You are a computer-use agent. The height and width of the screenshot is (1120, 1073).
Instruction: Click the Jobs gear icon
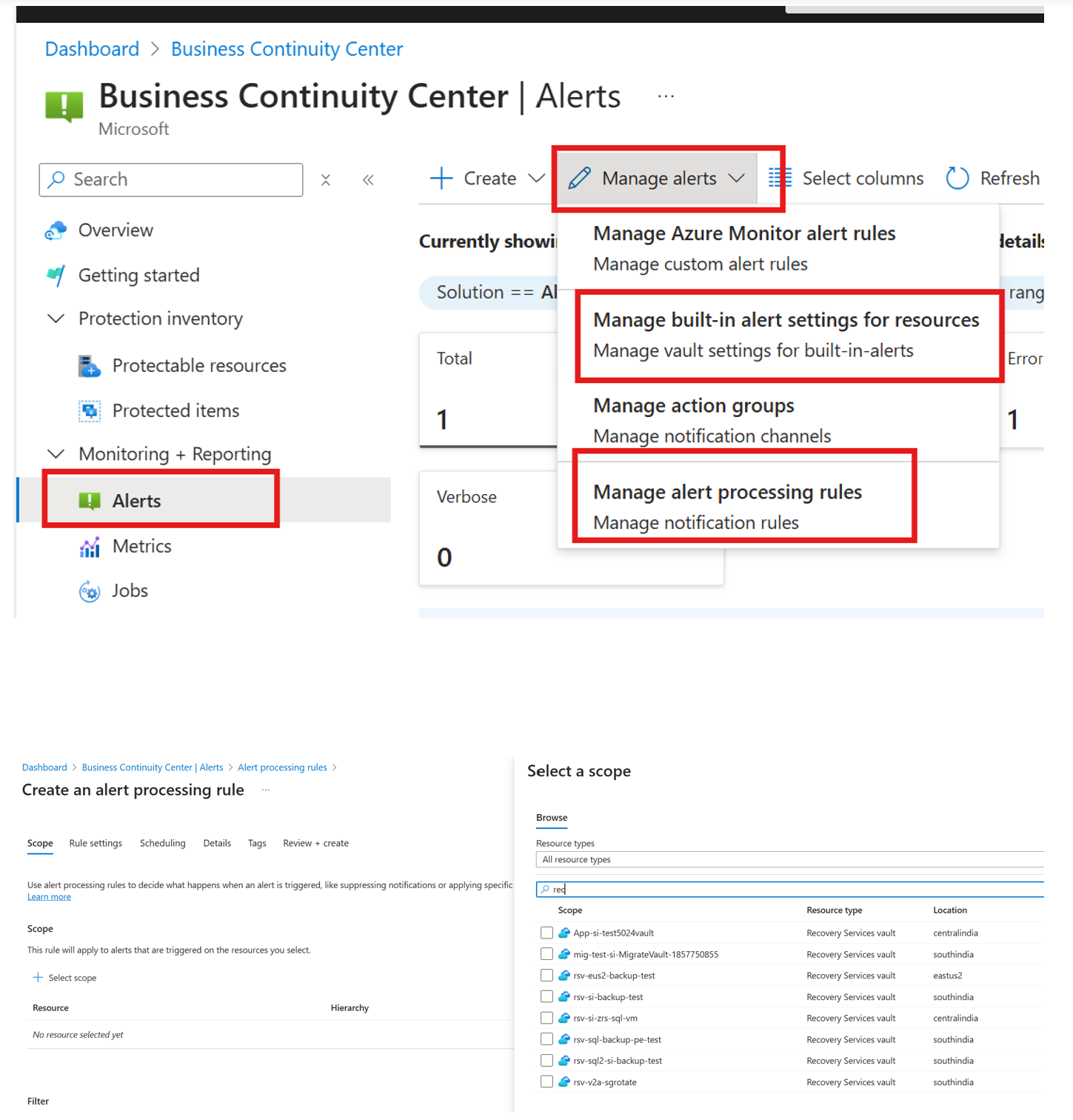90,591
